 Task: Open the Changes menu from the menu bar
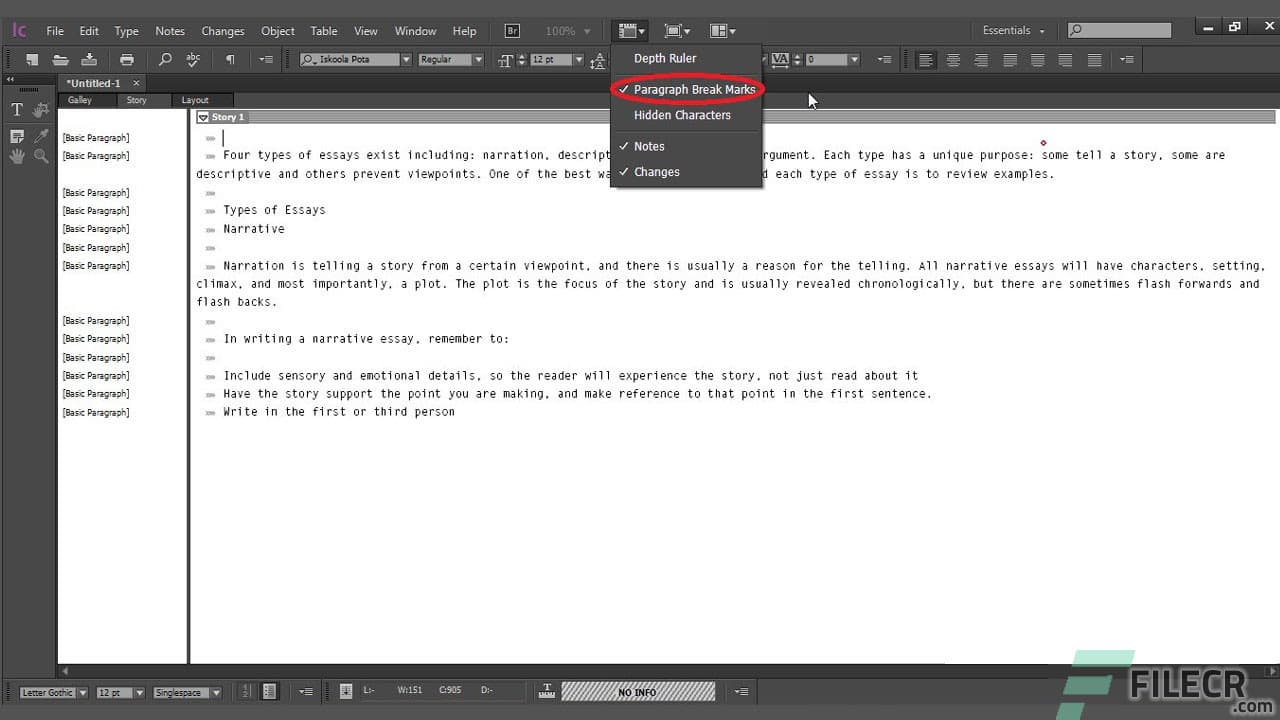tap(222, 30)
